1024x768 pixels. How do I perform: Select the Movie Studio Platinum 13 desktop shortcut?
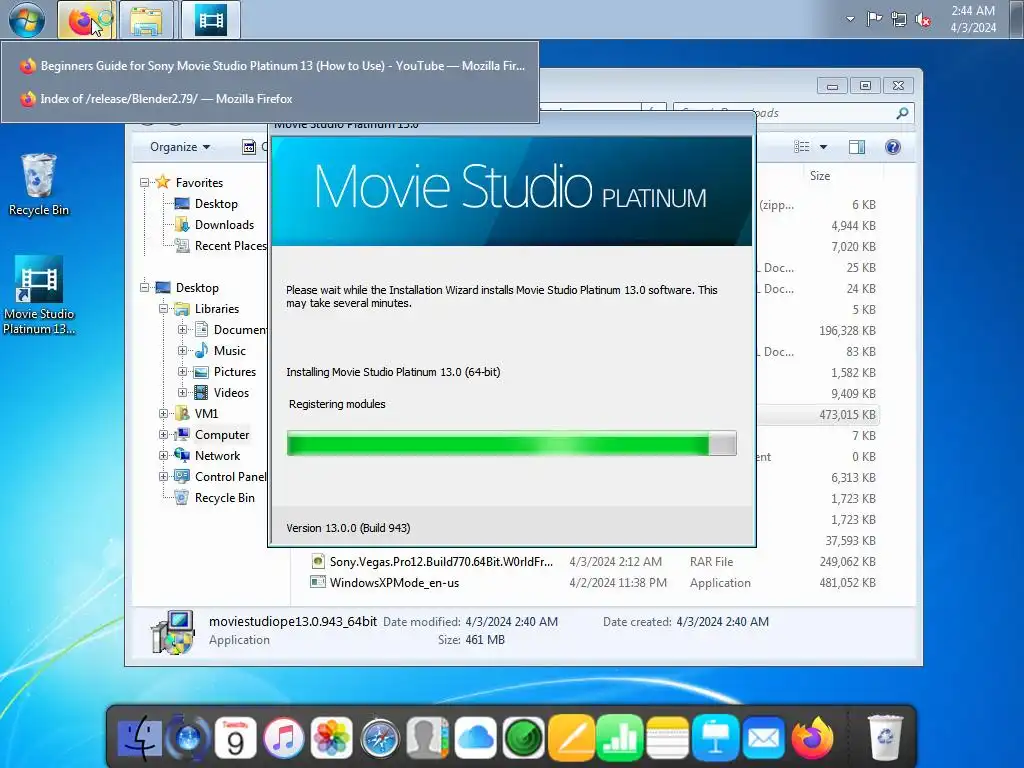(39, 295)
